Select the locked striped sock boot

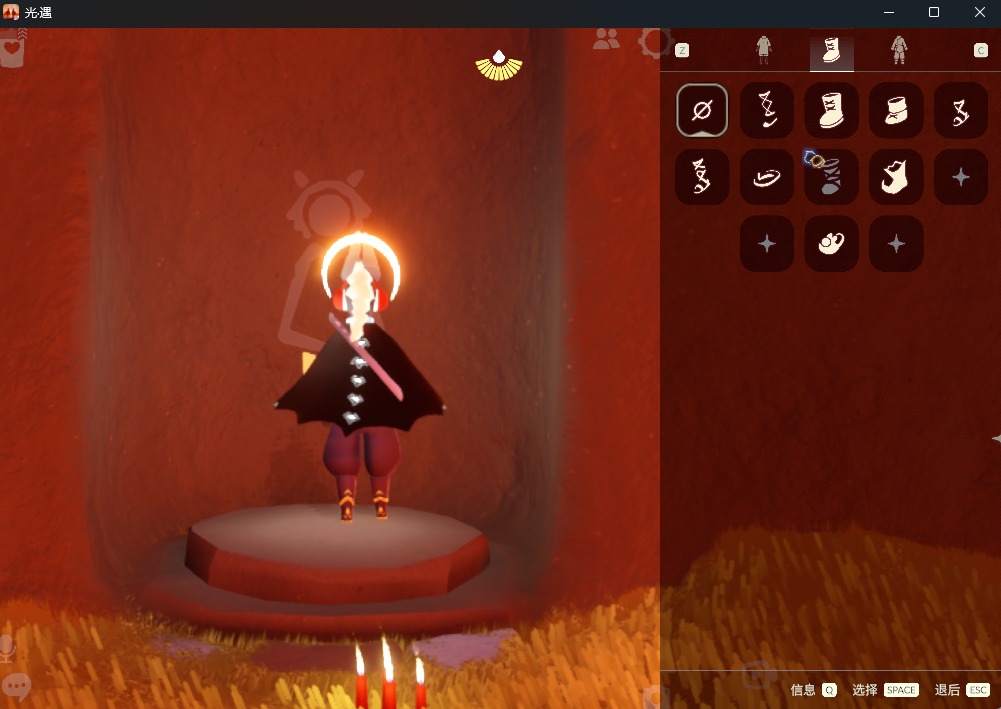click(x=831, y=177)
